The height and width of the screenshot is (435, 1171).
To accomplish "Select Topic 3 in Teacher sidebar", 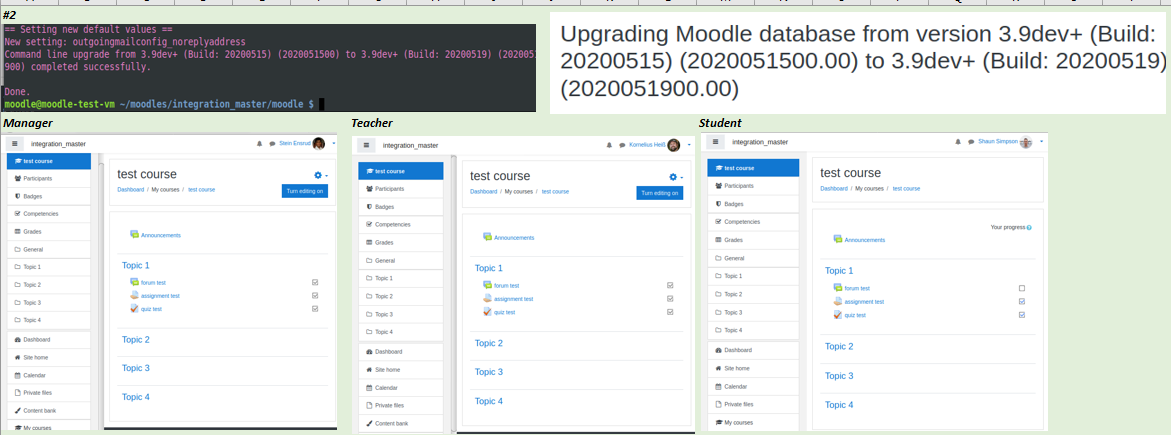I will (x=401, y=314).
